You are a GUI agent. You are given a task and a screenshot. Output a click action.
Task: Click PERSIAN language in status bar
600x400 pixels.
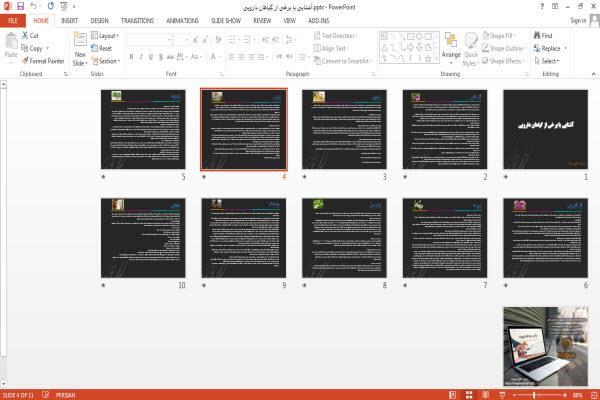point(65,395)
